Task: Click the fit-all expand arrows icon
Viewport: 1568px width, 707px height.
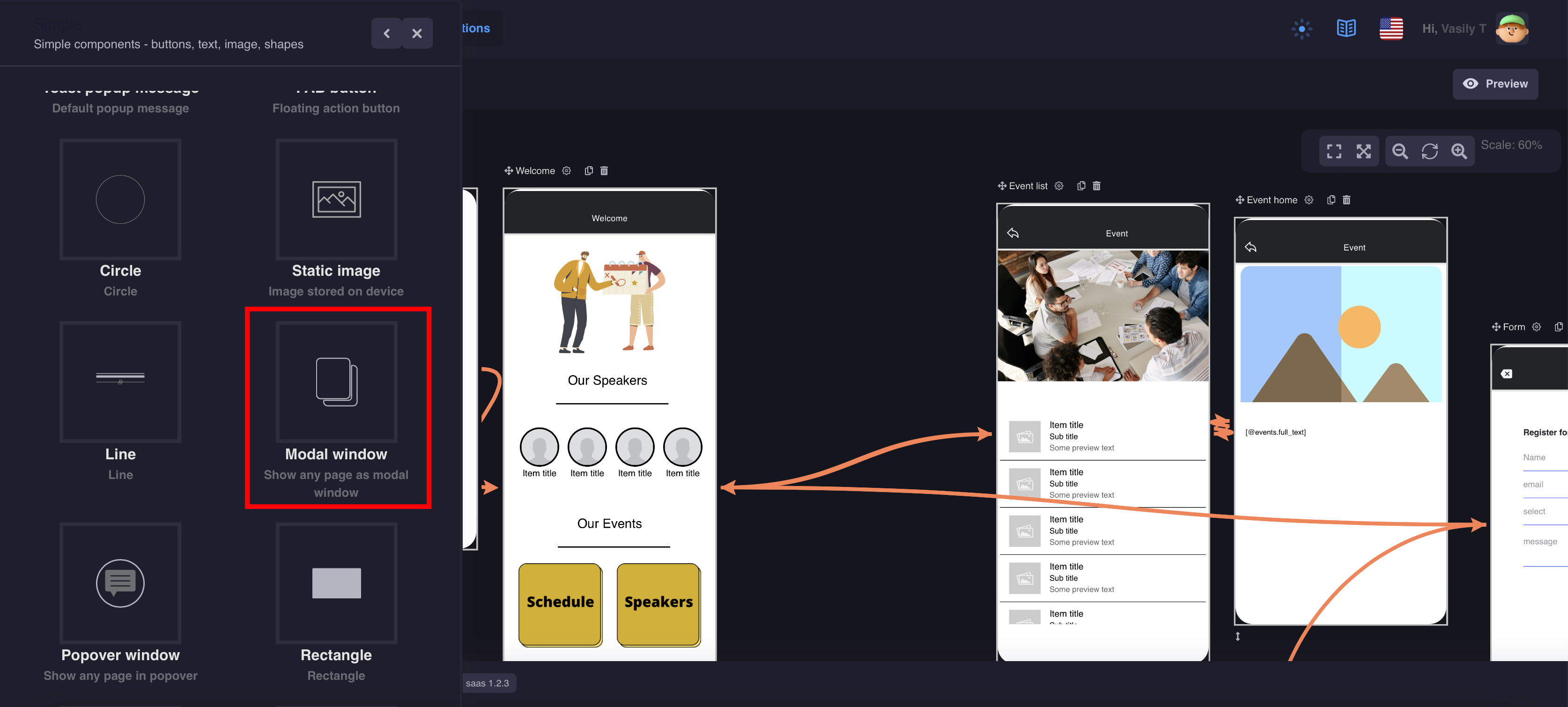Action: (x=1363, y=152)
